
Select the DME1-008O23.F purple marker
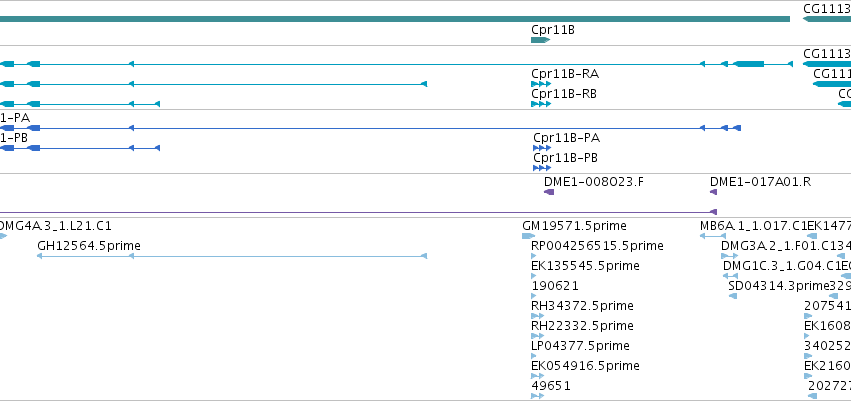tap(549, 192)
